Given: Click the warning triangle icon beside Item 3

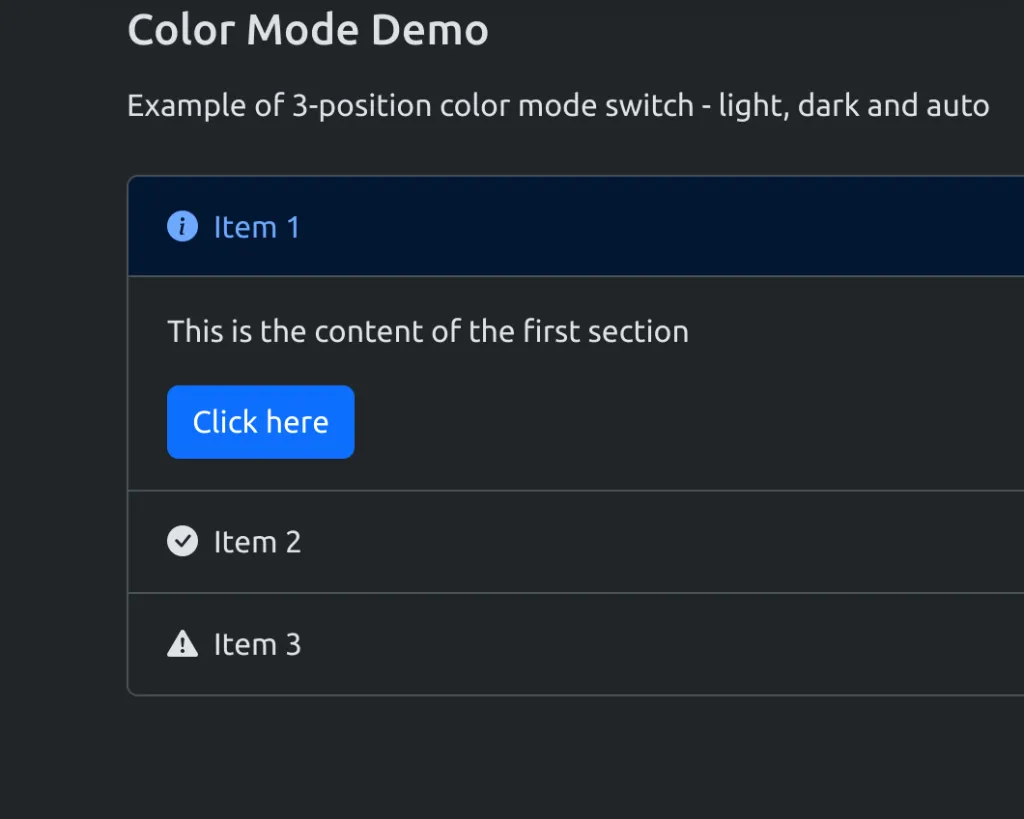Looking at the screenshot, I should (182, 645).
